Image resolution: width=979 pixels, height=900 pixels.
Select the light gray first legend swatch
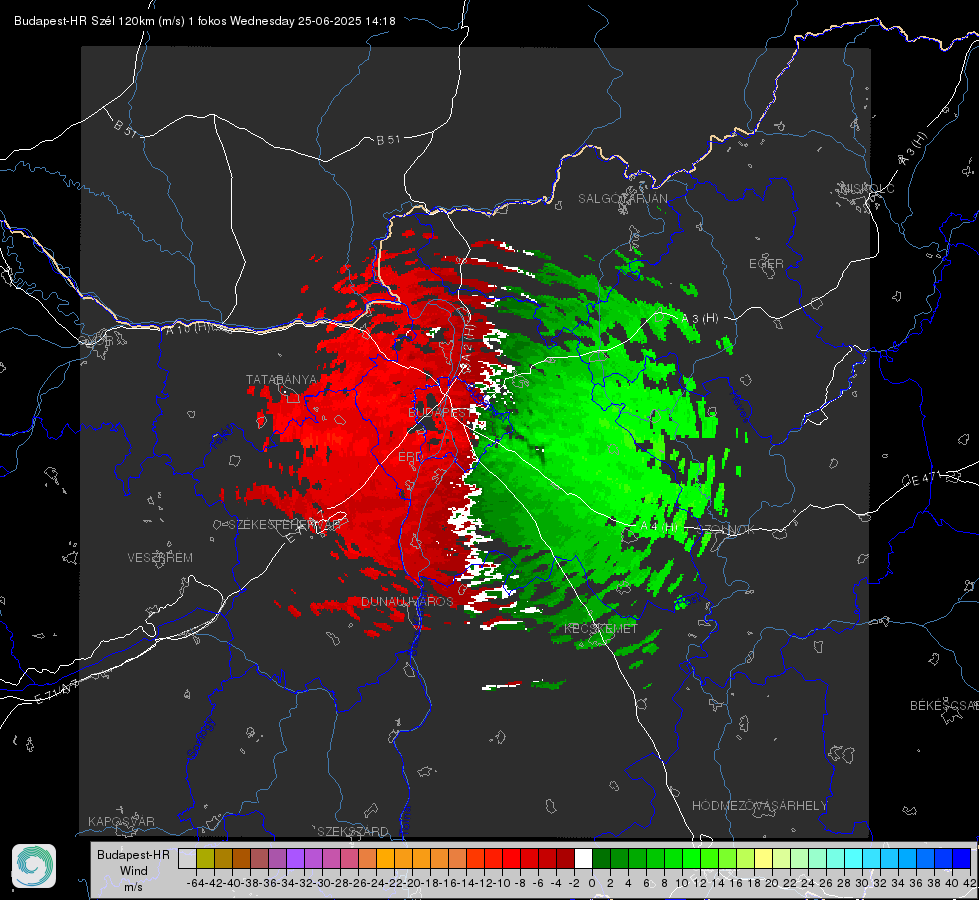187,859
